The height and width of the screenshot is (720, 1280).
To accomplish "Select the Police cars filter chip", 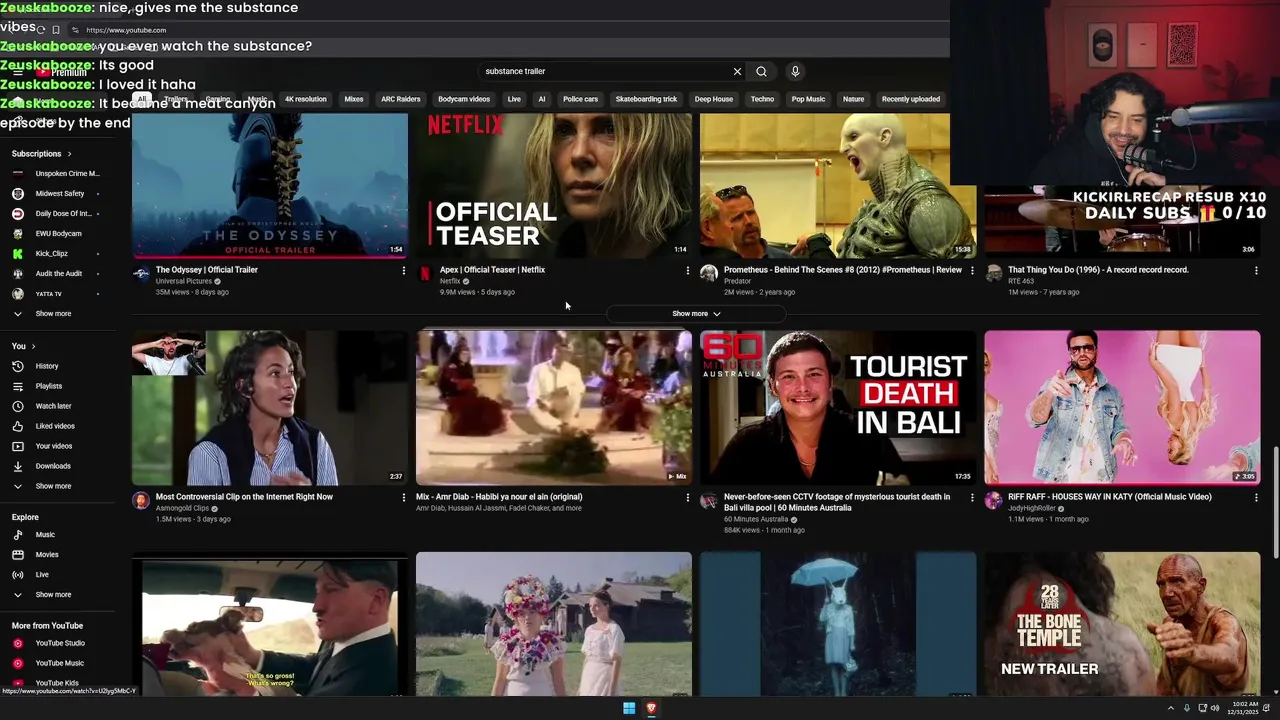I will click(580, 99).
